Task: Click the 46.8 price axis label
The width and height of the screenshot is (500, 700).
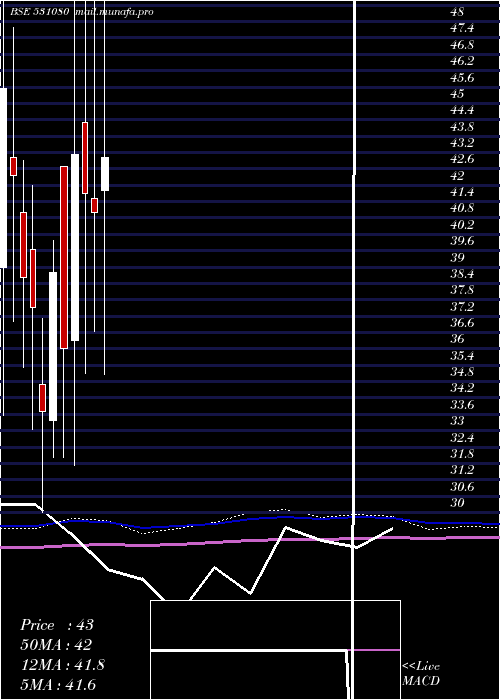Action: click(x=462, y=45)
